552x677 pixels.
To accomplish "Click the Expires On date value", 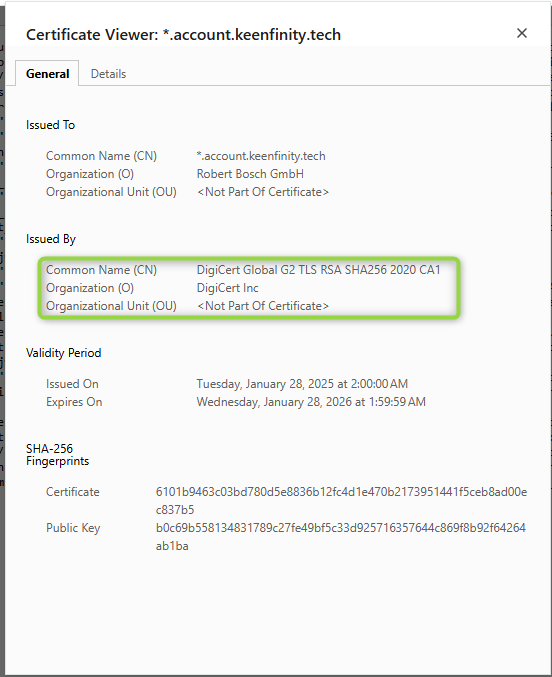I will tap(311, 402).
